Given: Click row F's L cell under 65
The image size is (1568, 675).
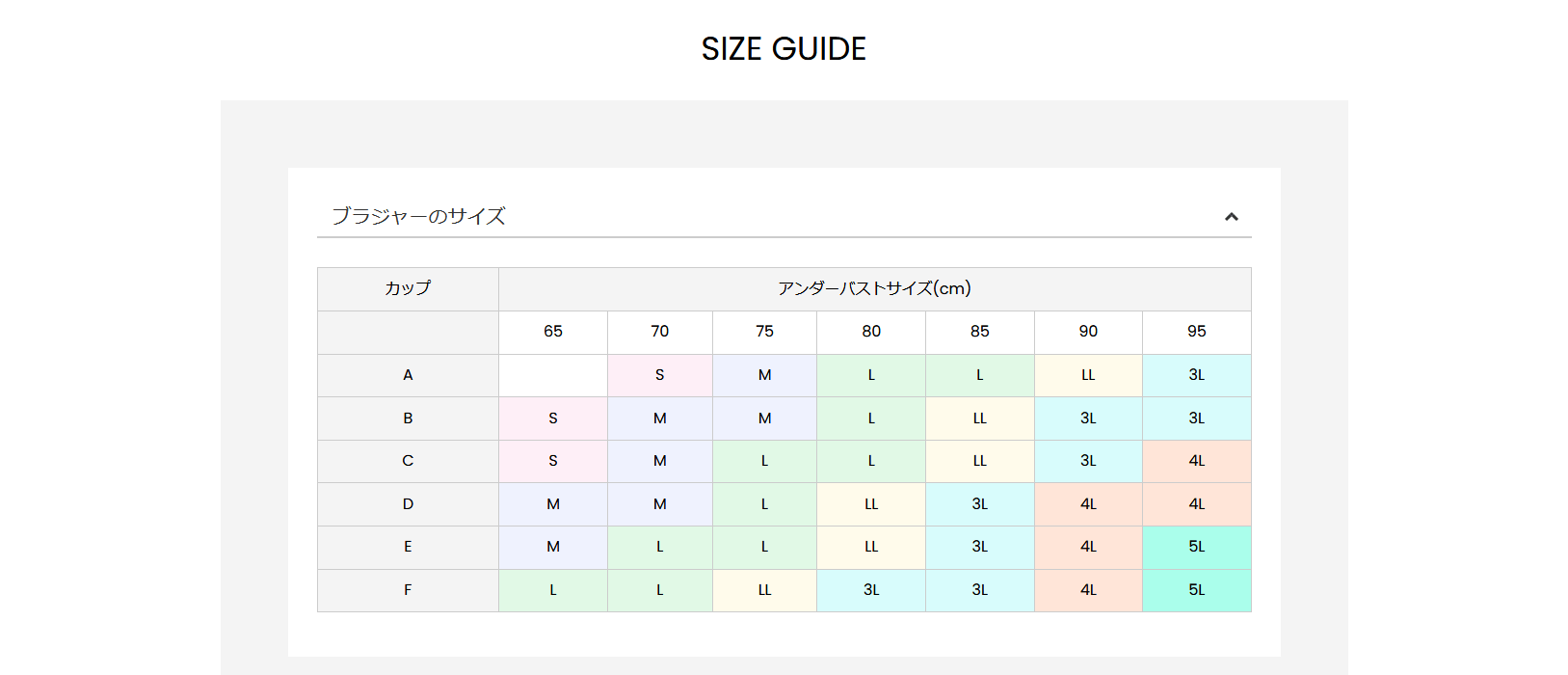Looking at the screenshot, I should (553, 590).
